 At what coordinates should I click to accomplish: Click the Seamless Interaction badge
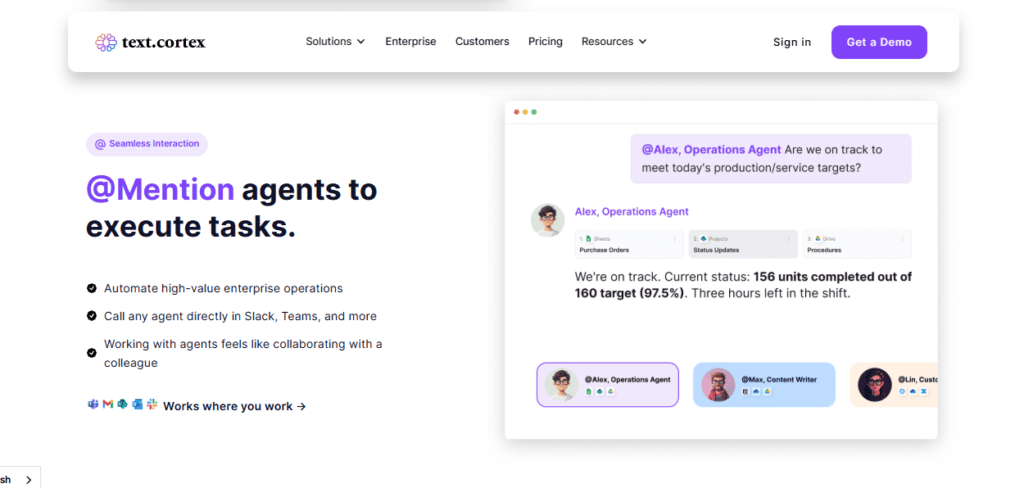(147, 144)
